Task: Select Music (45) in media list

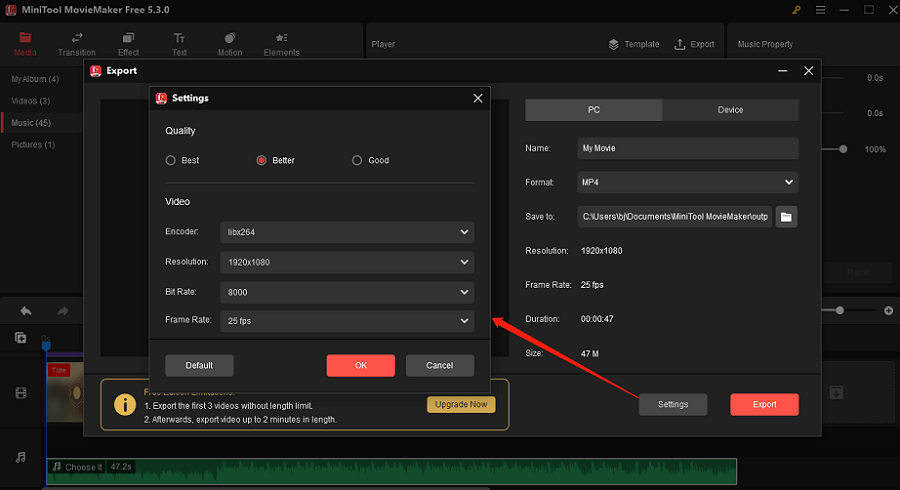Action: click(31, 123)
